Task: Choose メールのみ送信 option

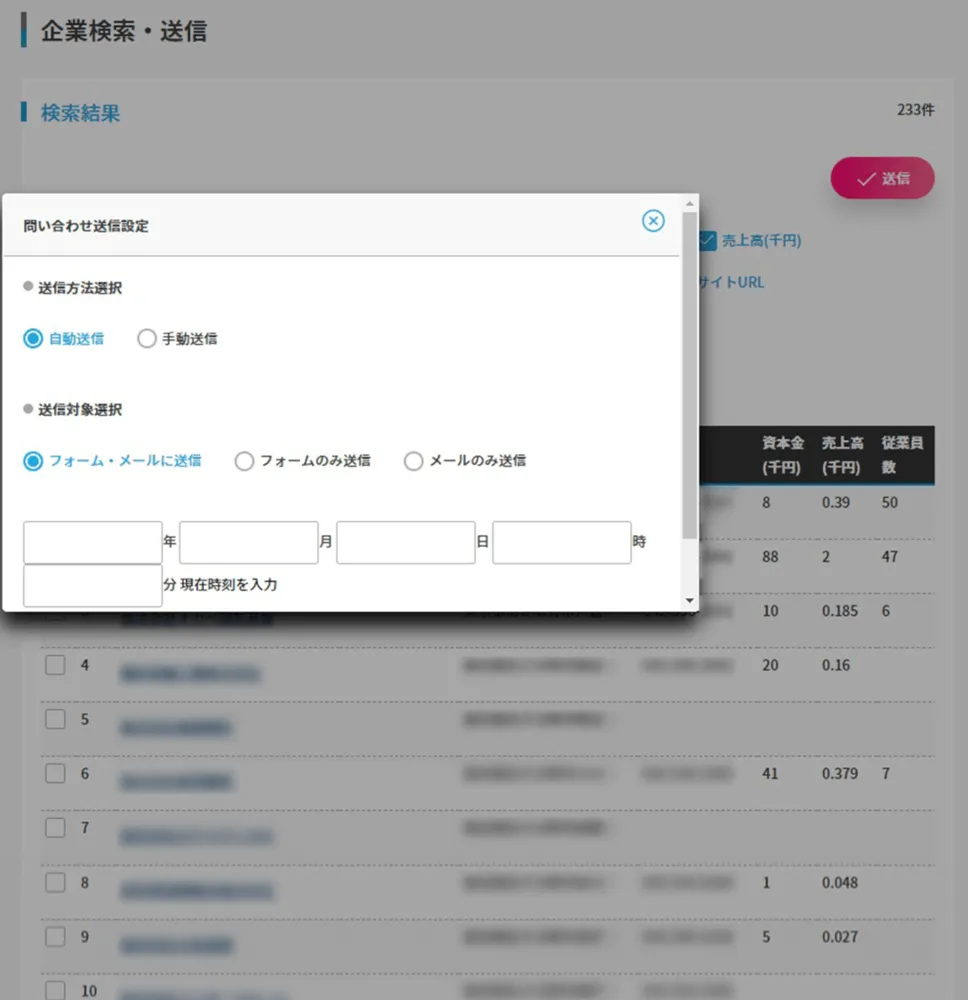Action: click(465, 460)
